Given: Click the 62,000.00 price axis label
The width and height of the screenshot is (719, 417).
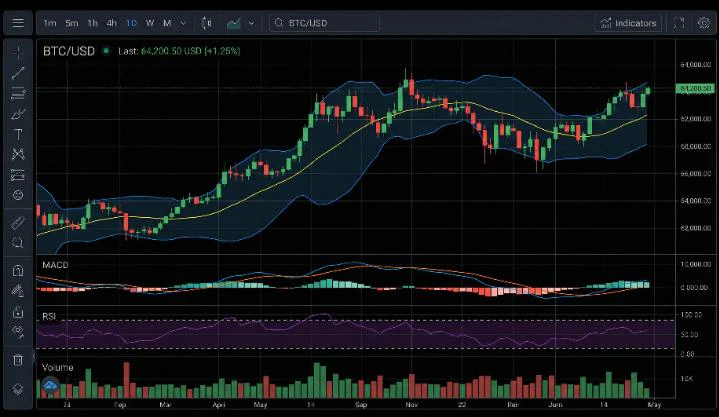Looking at the screenshot, I should coord(696,119).
